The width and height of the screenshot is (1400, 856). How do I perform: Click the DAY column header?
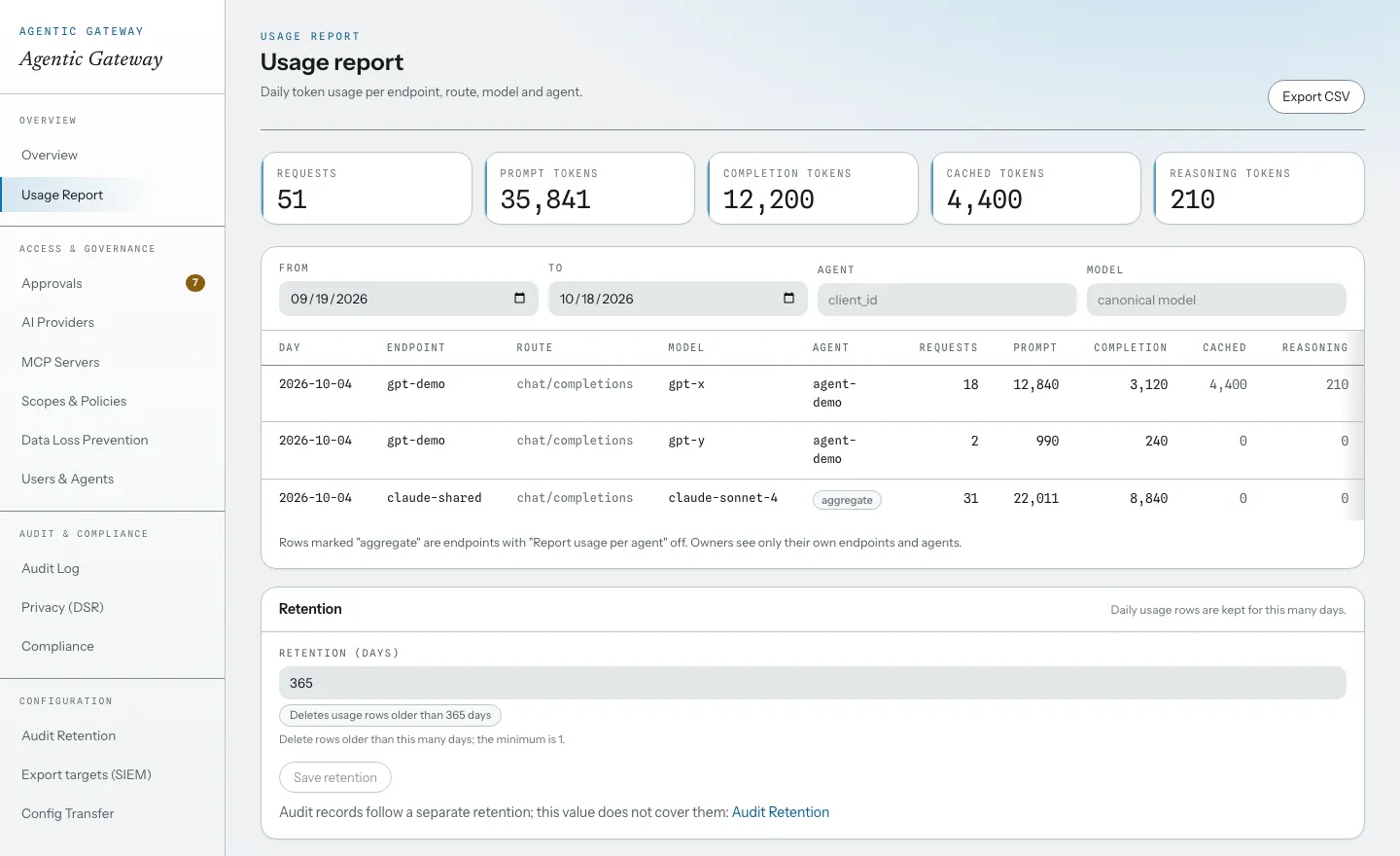[x=290, y=347]
